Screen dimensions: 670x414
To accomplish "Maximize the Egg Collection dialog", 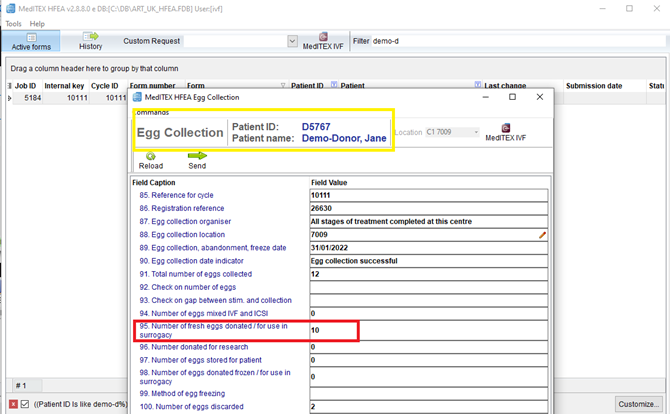I will click(512, 97).
